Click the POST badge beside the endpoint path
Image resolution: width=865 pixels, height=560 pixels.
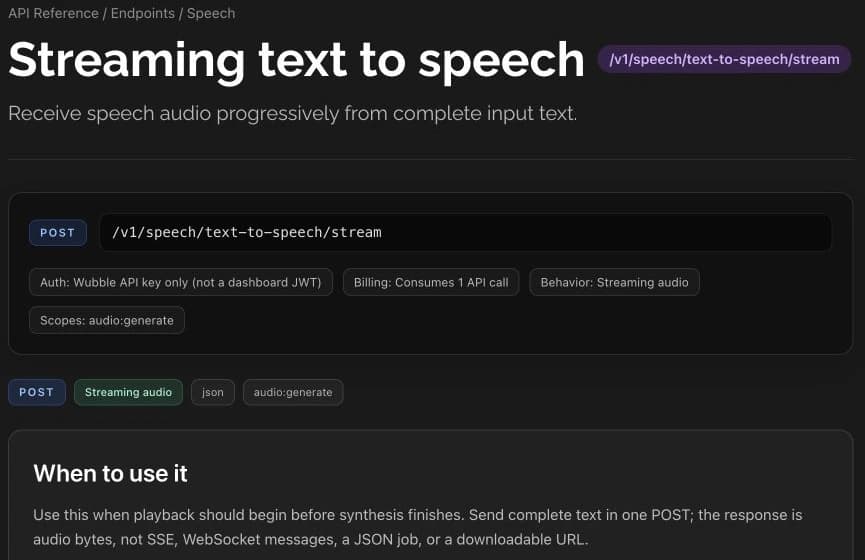pos(58,233)
